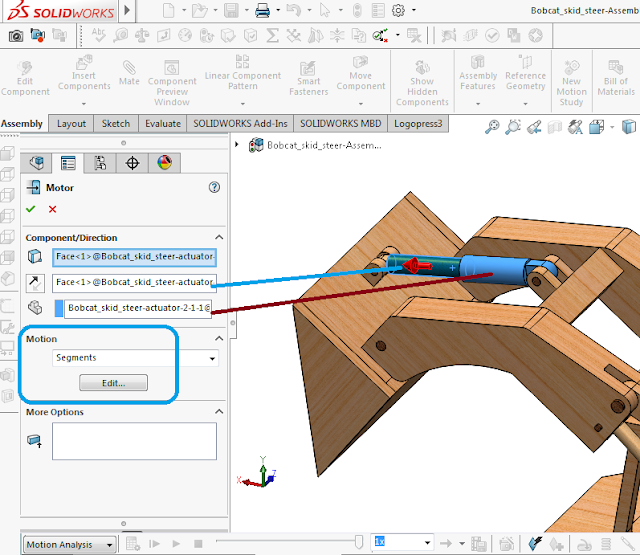The height and width of the screenshot is (555, 640).
Task: Click the motor direction face input field
Action: click(x=134, y=283)
